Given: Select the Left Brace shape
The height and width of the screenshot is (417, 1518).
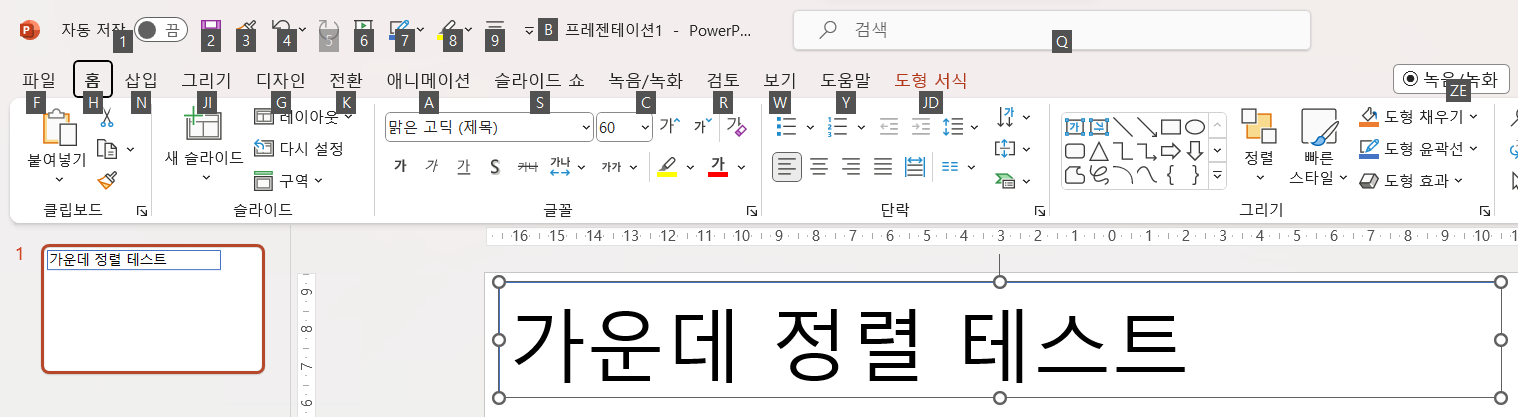Looking at the screenshot, I should tap(1170, 176).
